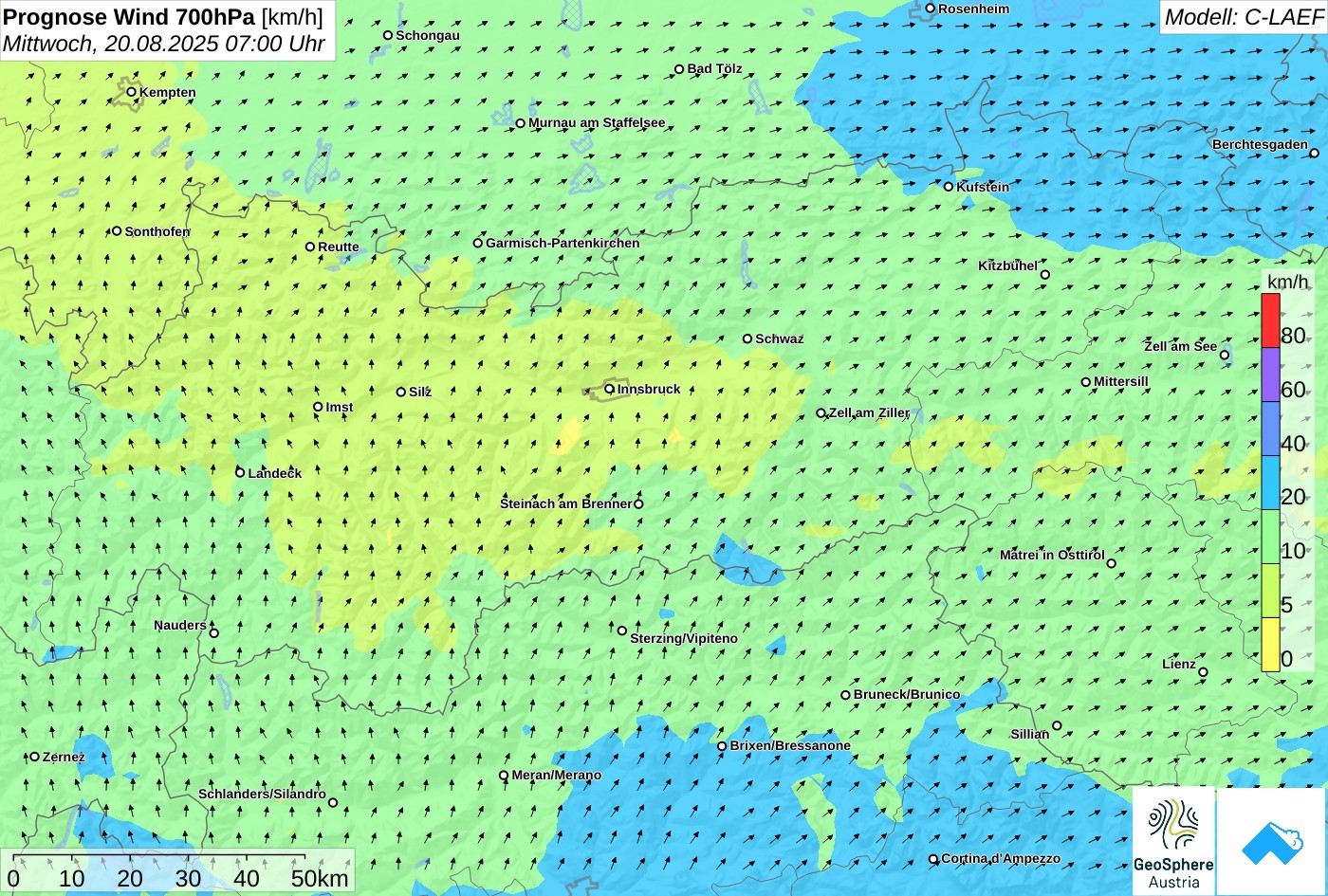Select the Meran/Merano marker
The height and width of the screenshot is (896, 1328).
[x=504, y=776]
